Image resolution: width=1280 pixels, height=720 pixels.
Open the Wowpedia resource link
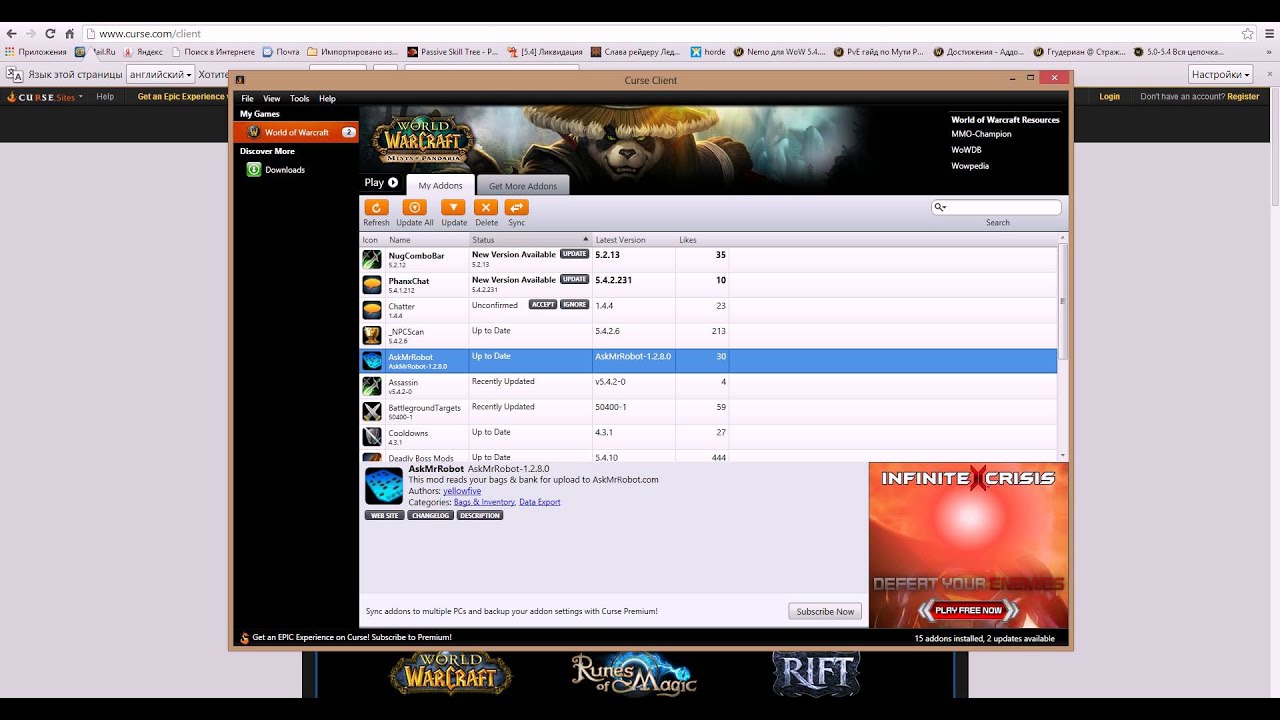coord(970,166)
